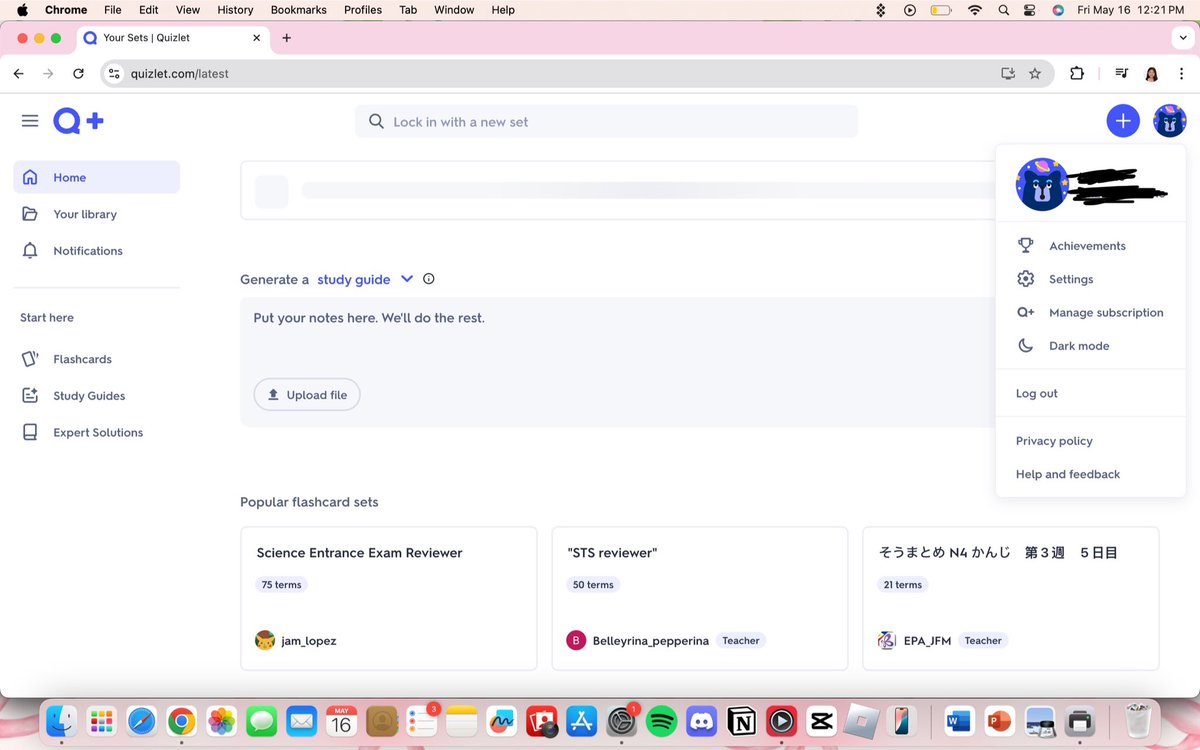Select Achievements in the profile menu
Viewport: 1200px width, 750px height.
point(1090,246)
